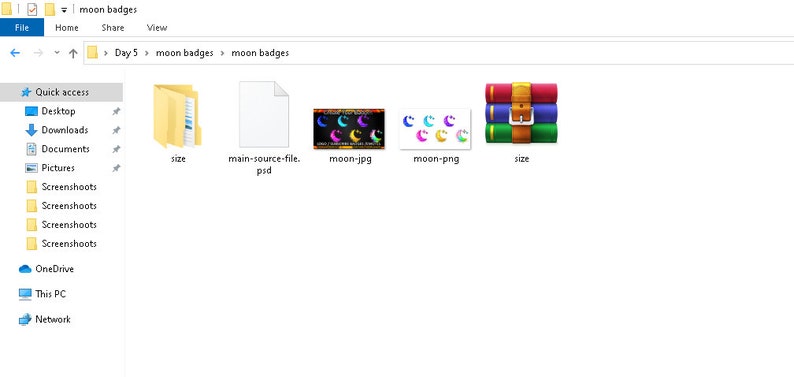Click current moon badges breadcrumb at path end
Screen dimensions: 794x377
[x=260, y=53]
